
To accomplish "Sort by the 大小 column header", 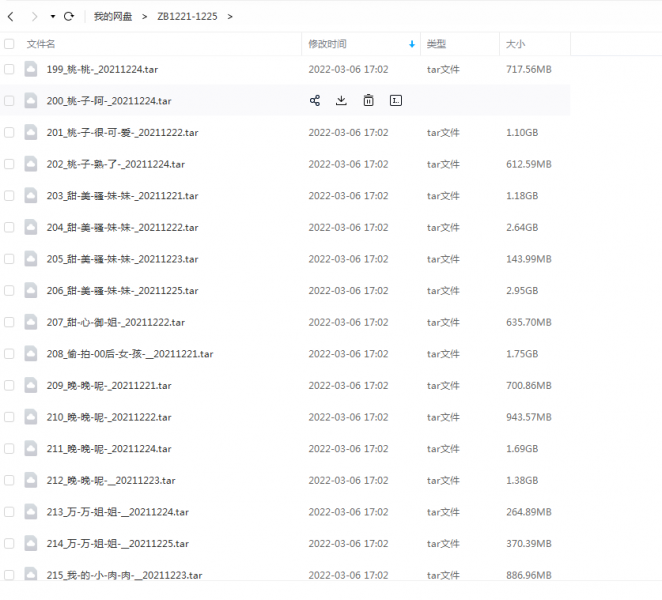I will [x=515, y=44].
